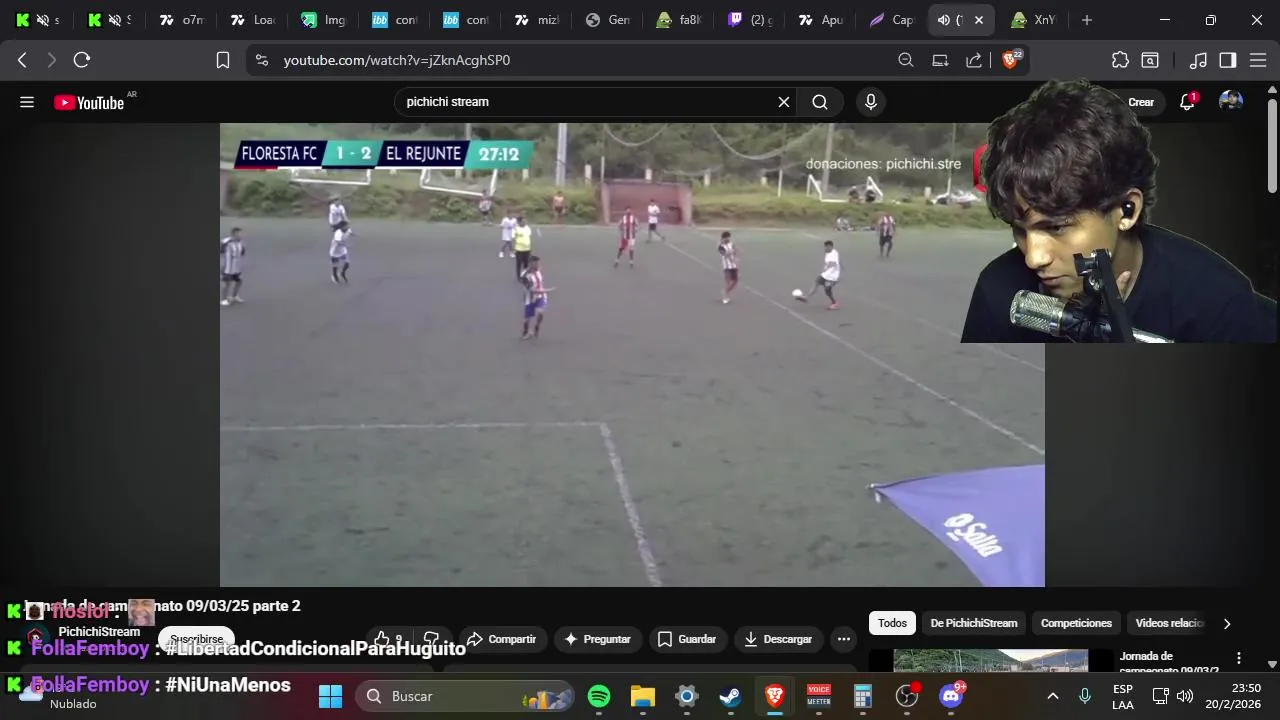The height and width of the screenshot is (720, 1280).
Task: Open the volume control in tray
Action: click(x=1185, y=696)
